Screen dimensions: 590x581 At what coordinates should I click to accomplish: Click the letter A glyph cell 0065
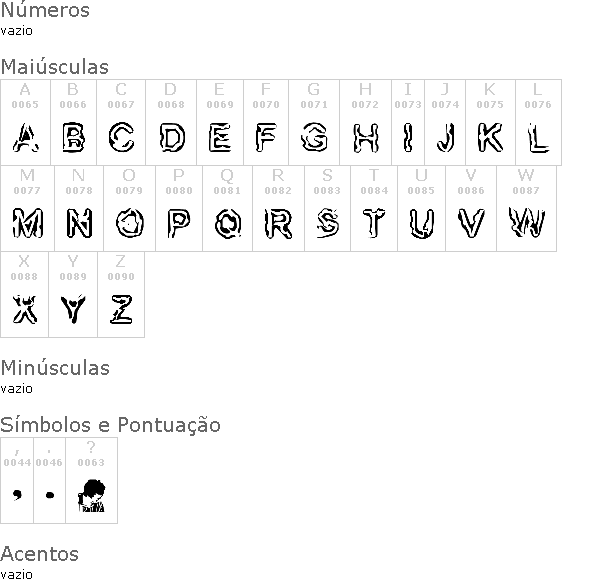click(25, 122)
